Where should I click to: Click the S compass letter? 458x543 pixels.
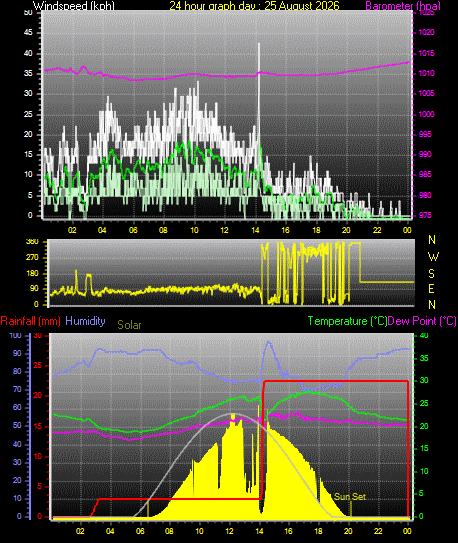pyautogui.click(x=431, y=274)
